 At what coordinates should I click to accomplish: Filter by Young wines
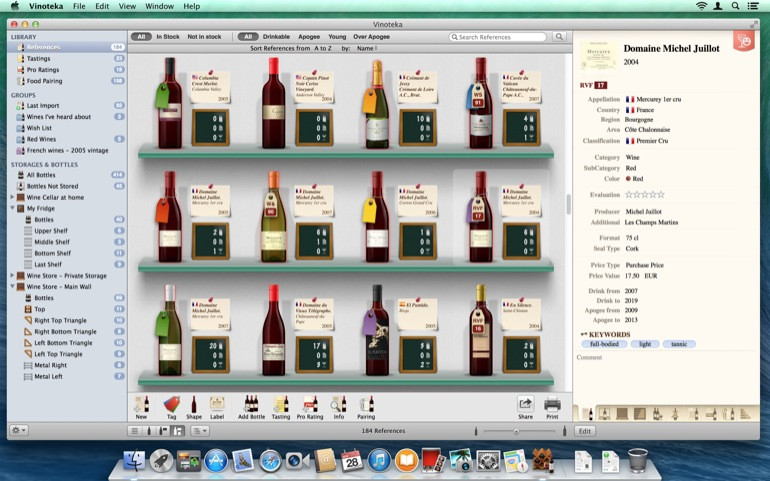(337, 37)
